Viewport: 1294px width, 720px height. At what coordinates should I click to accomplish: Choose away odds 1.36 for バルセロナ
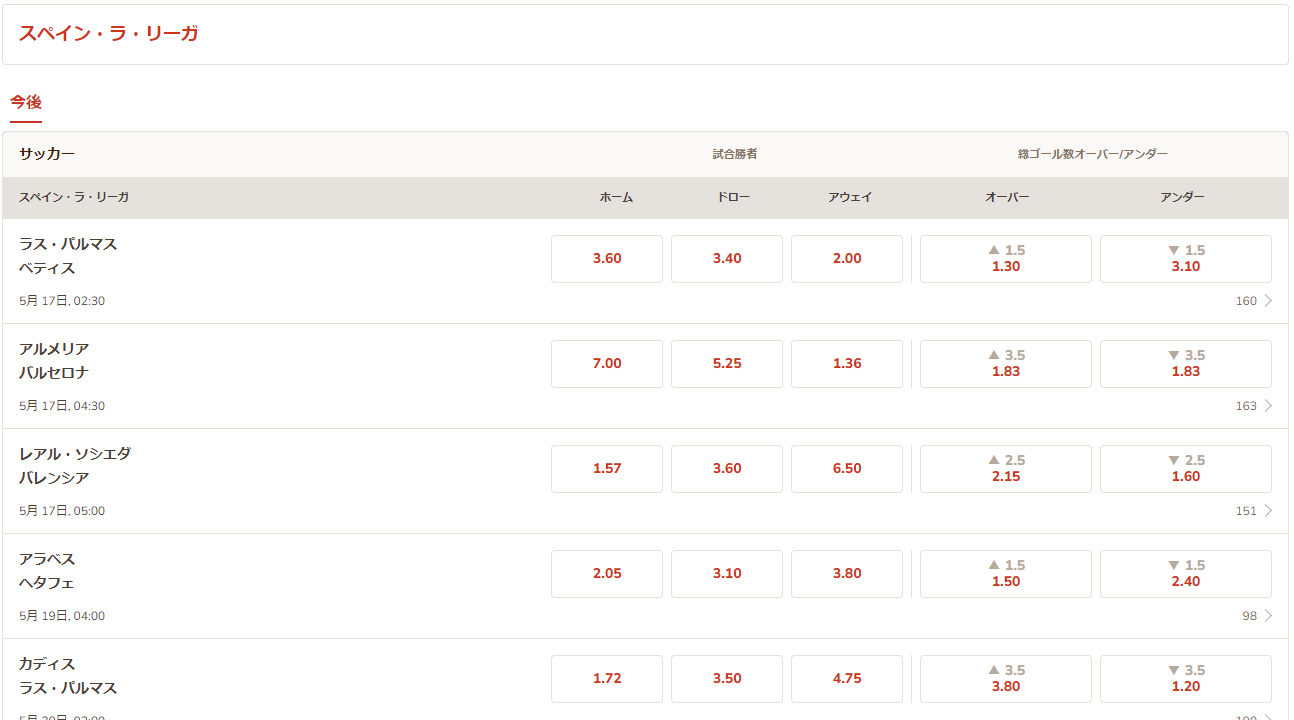(847, 364)
